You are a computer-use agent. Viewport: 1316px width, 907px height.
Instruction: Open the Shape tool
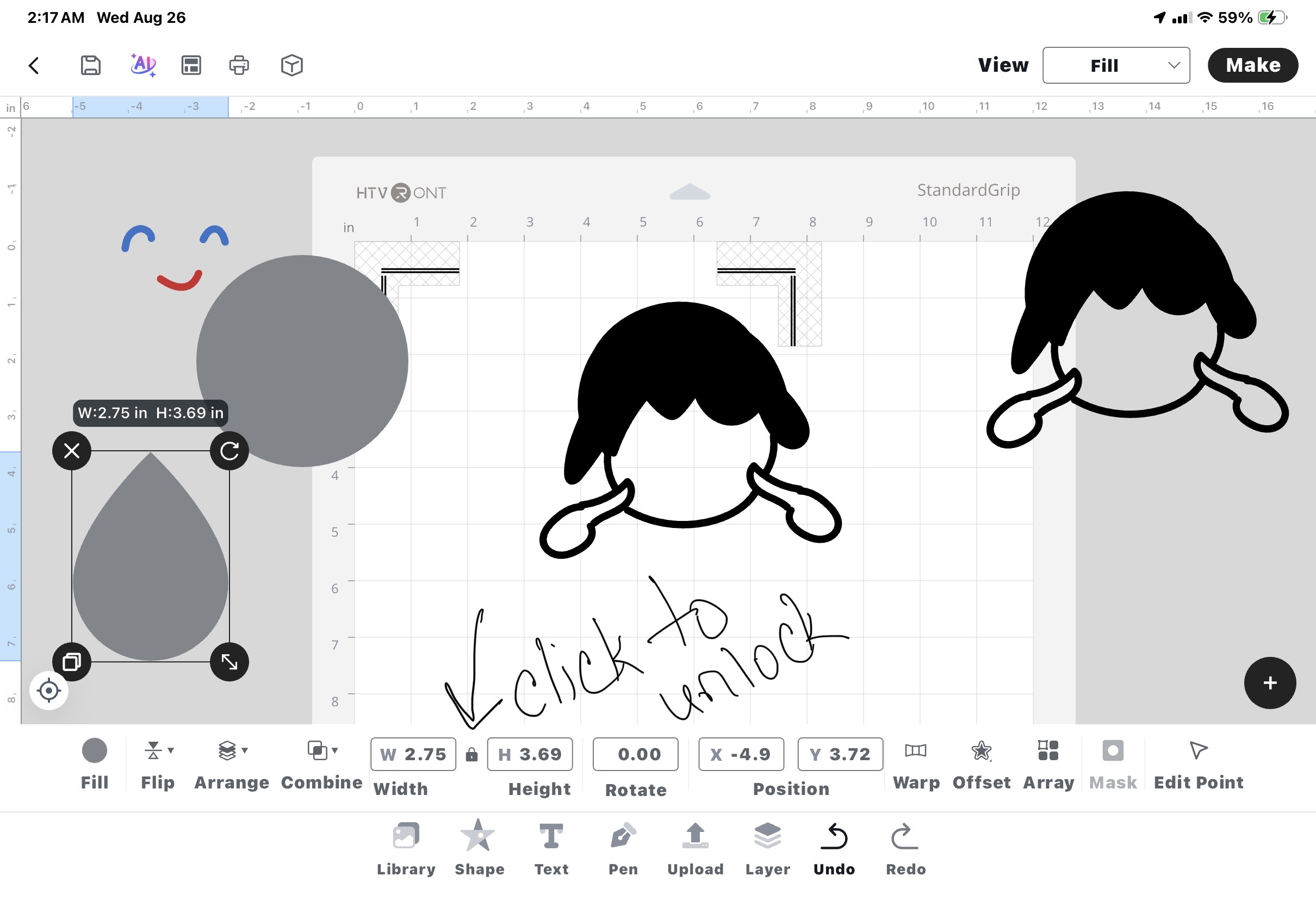click(x=479, y=848)
